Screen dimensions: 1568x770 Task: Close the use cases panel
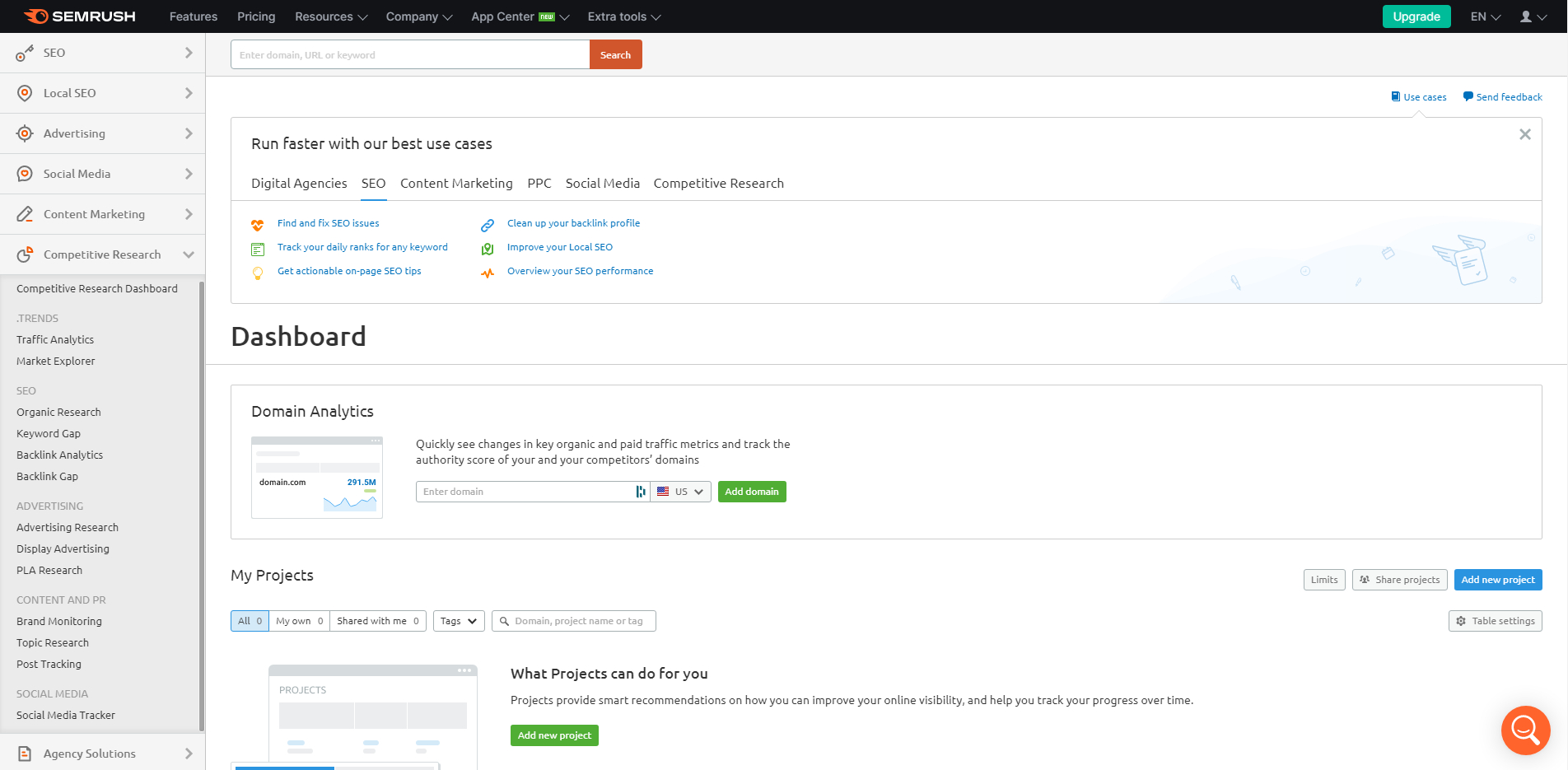tap(1525, 134)
